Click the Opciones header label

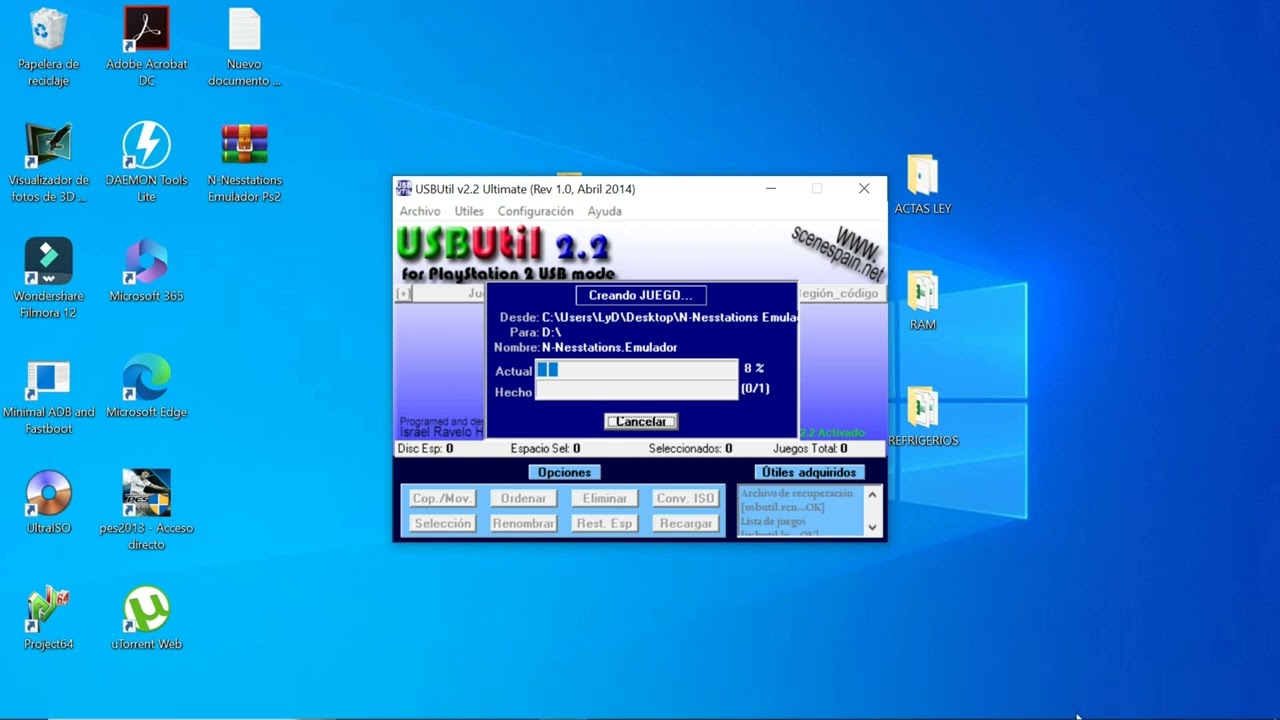[564, 472]
